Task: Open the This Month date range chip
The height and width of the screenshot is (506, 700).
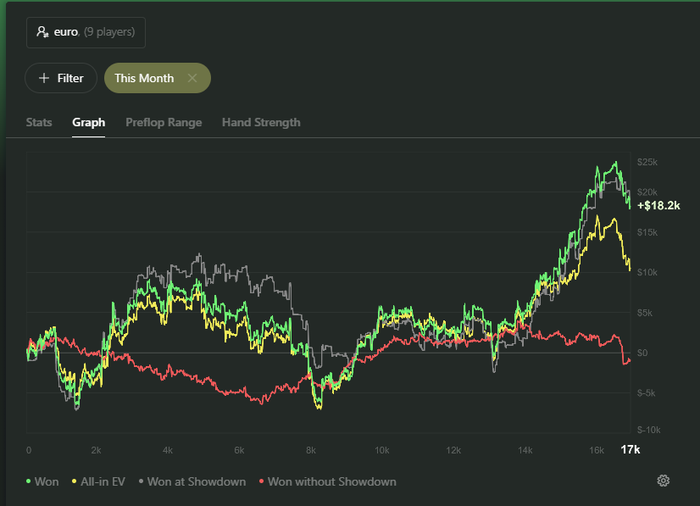Action: (144, 78)
